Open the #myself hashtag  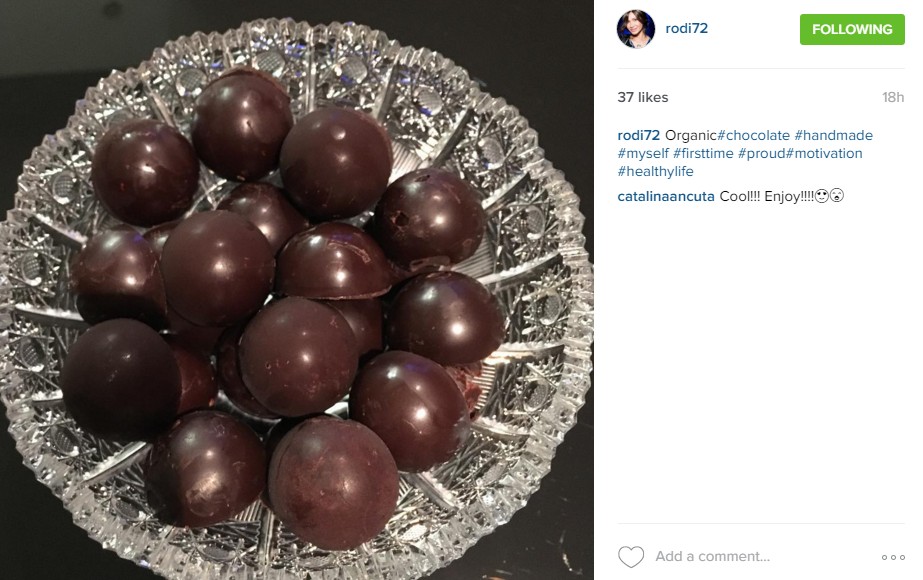pyautogui.click(x=643, y=154)
